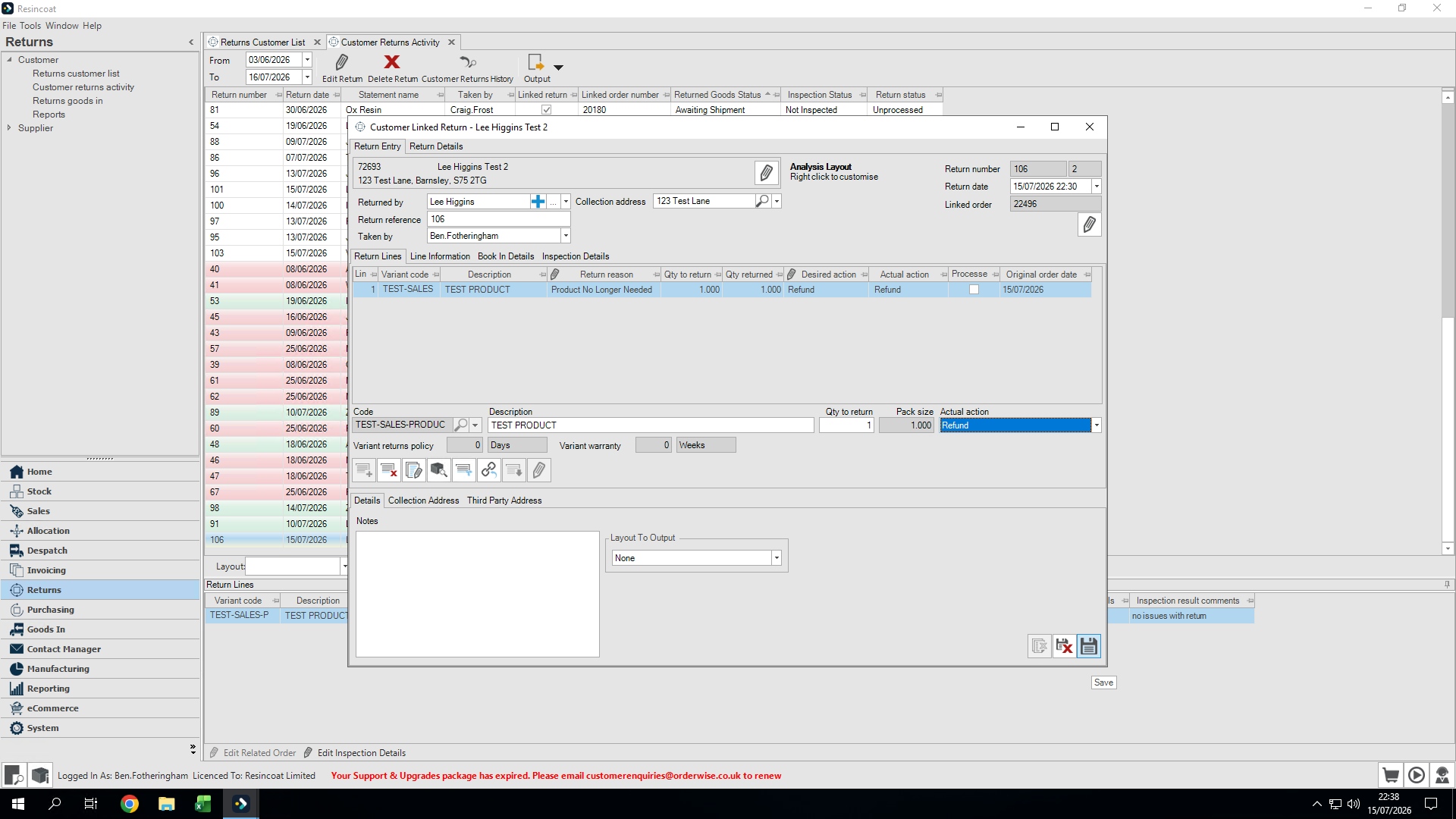
Task: Switch to the Return Details tab
Action: pyautogui.click(x=436, y=146)
